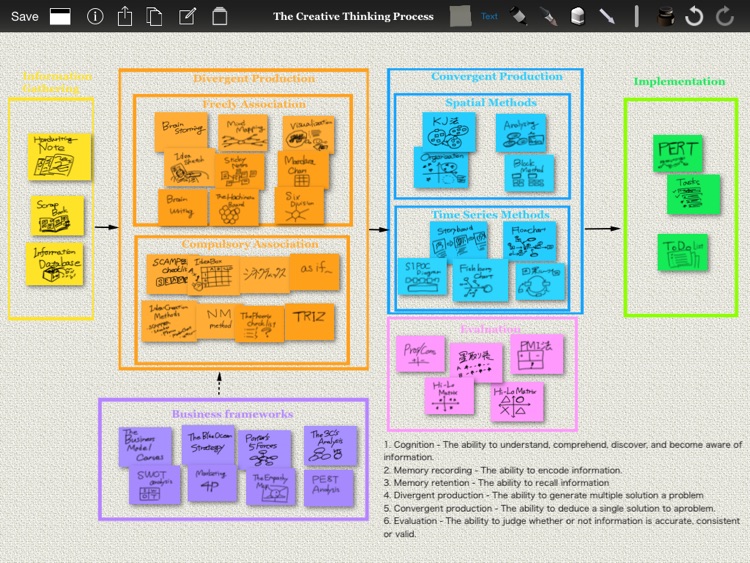Select the marker pen tool
This screenshot has height=563, width=750.
point(518,16)
